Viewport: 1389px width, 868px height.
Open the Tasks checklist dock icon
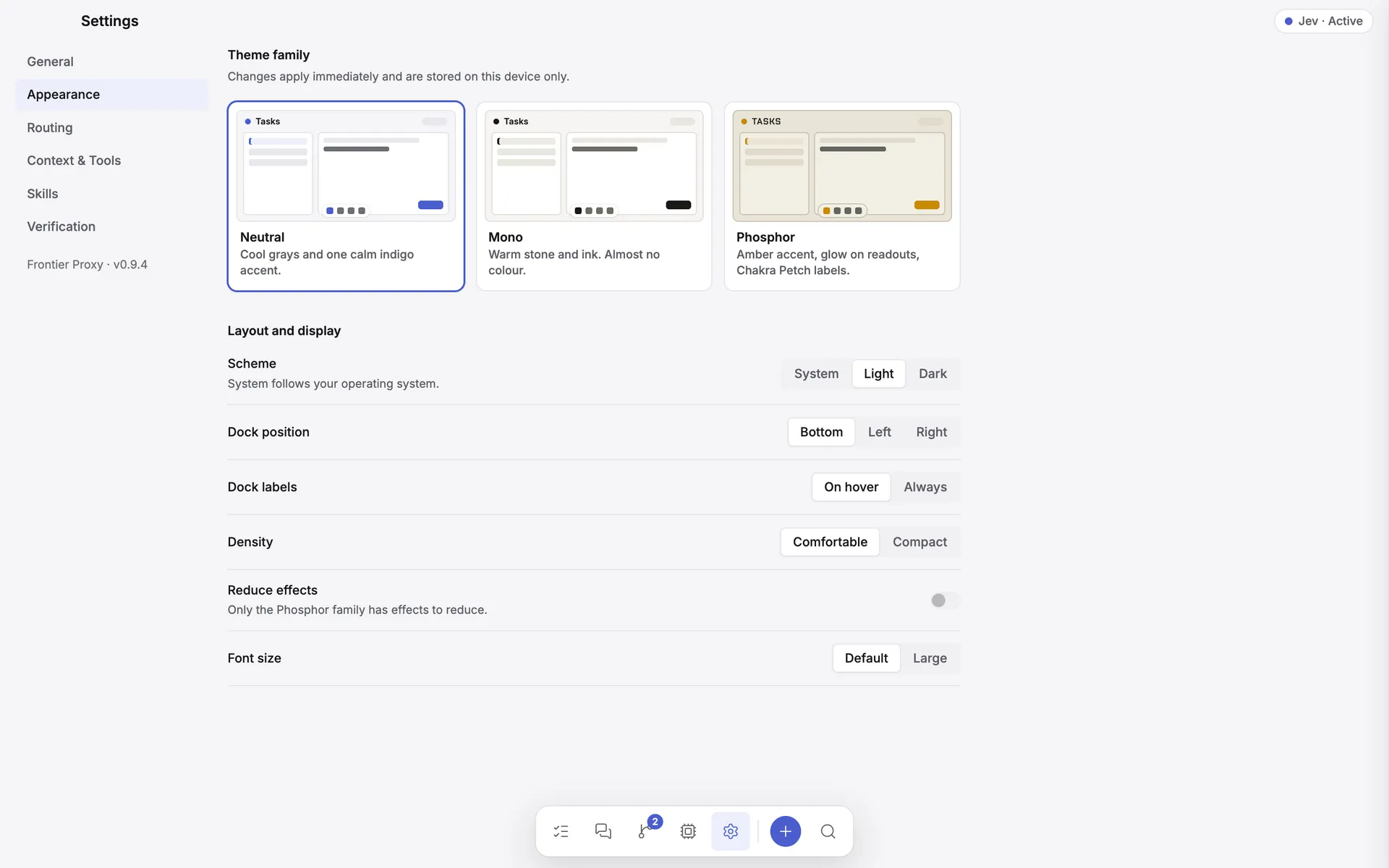coord(561,831)
